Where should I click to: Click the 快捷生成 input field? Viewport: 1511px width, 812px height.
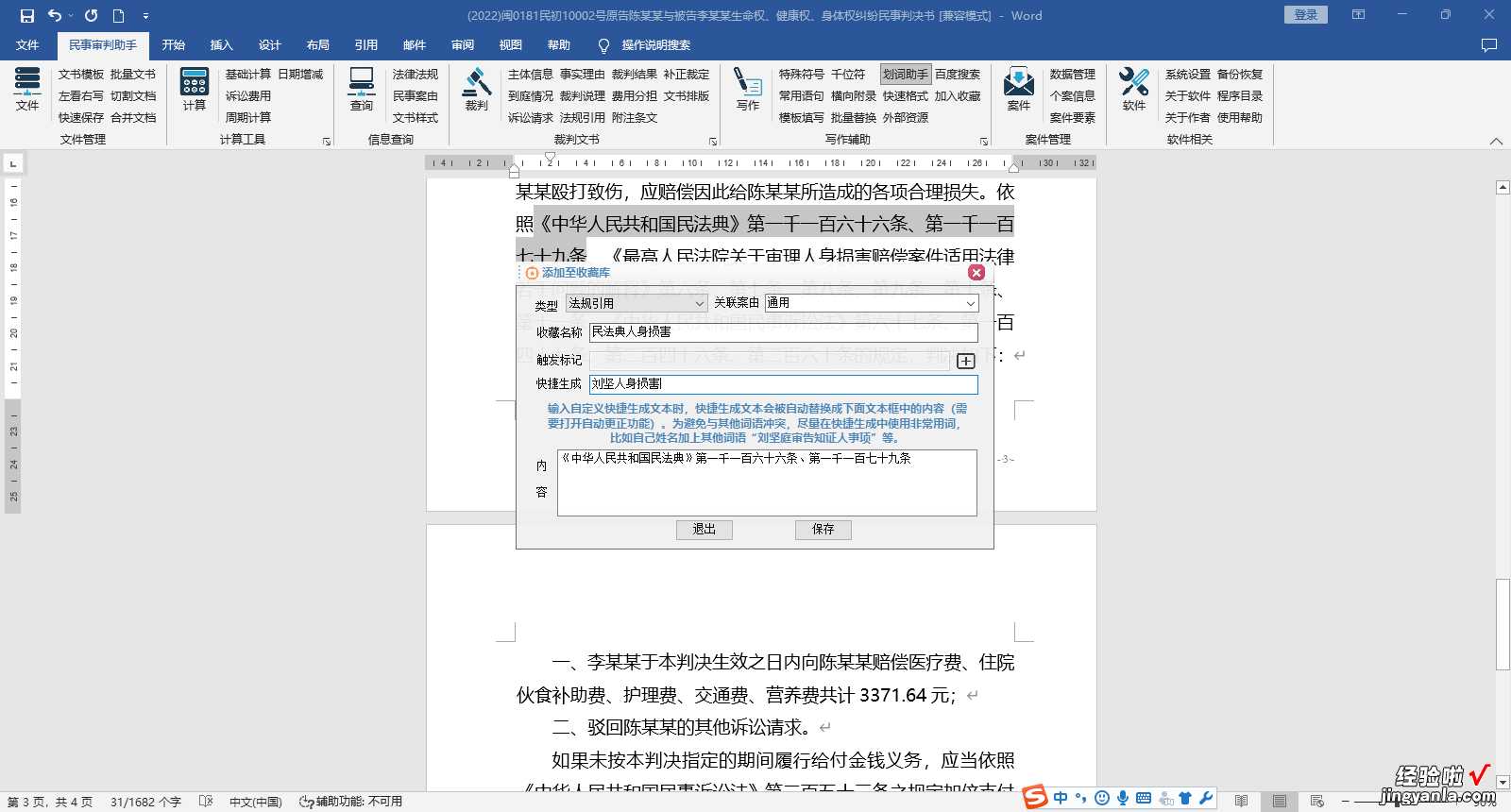(784, 384)
